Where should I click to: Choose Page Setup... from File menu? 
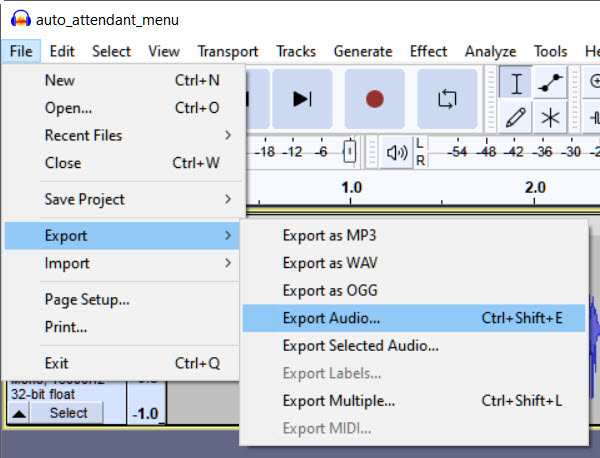tap(122, 300)
